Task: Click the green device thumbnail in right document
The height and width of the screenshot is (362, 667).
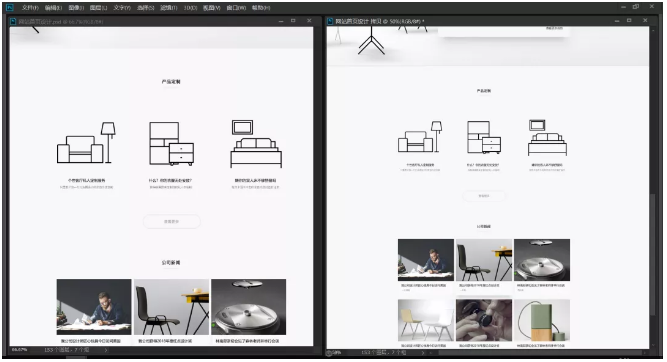Action: pos(542,320)
